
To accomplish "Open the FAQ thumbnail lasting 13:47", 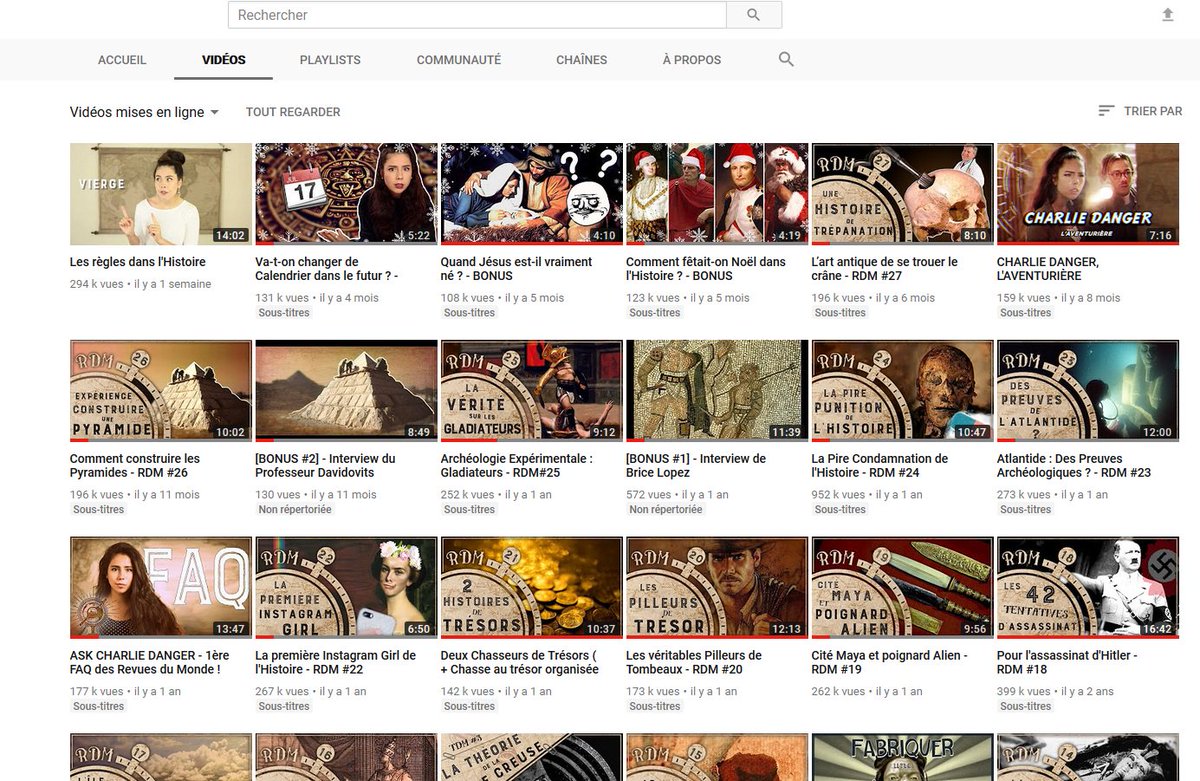I will point(160,588).
